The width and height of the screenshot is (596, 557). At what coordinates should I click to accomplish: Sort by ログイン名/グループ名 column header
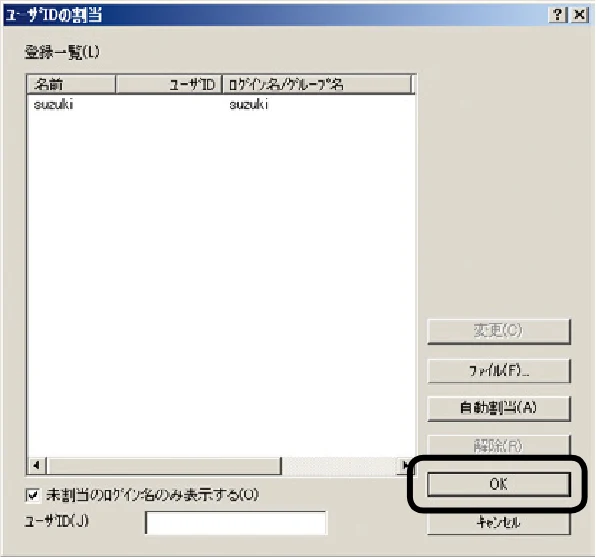pos(317,84)
